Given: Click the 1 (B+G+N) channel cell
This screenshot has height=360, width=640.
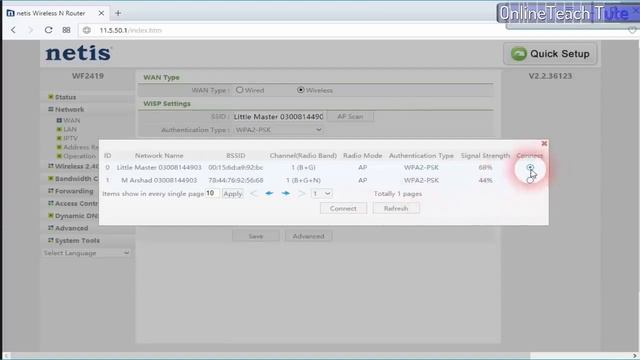Looking at the screenshot, I should 303,180.
